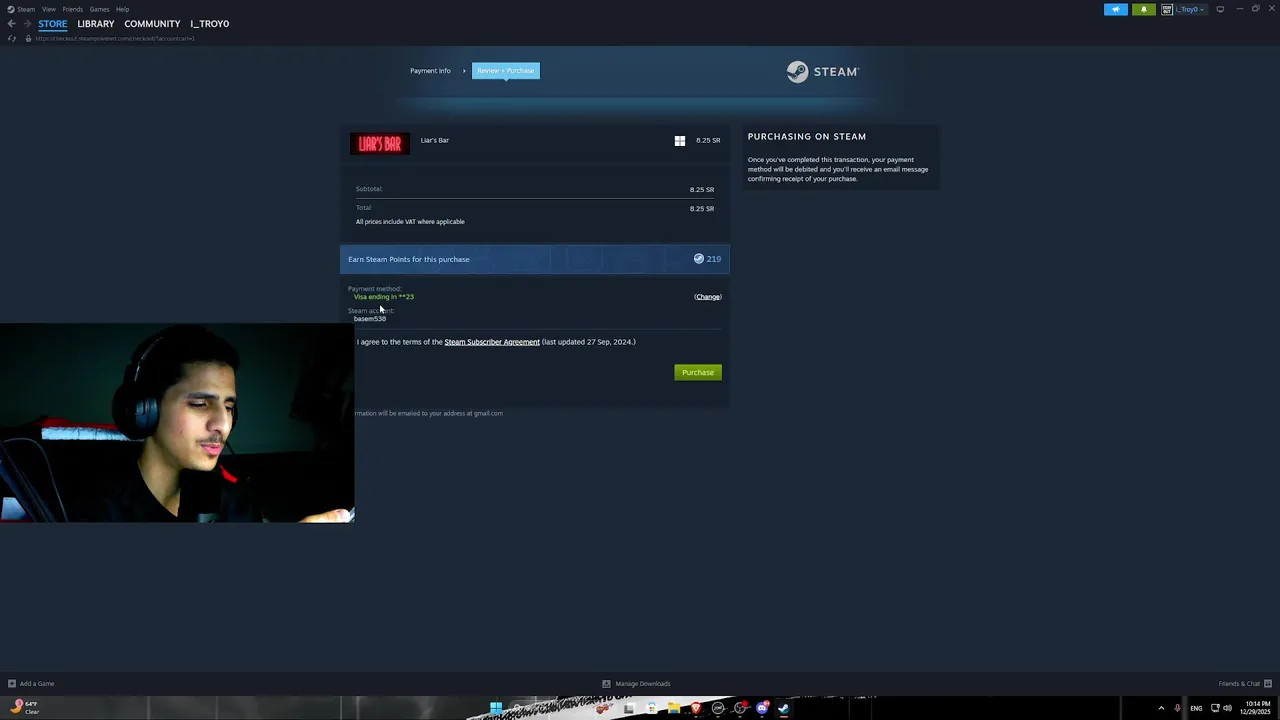
Task: Open Discord from the taskbar
Action: [762, 709]
